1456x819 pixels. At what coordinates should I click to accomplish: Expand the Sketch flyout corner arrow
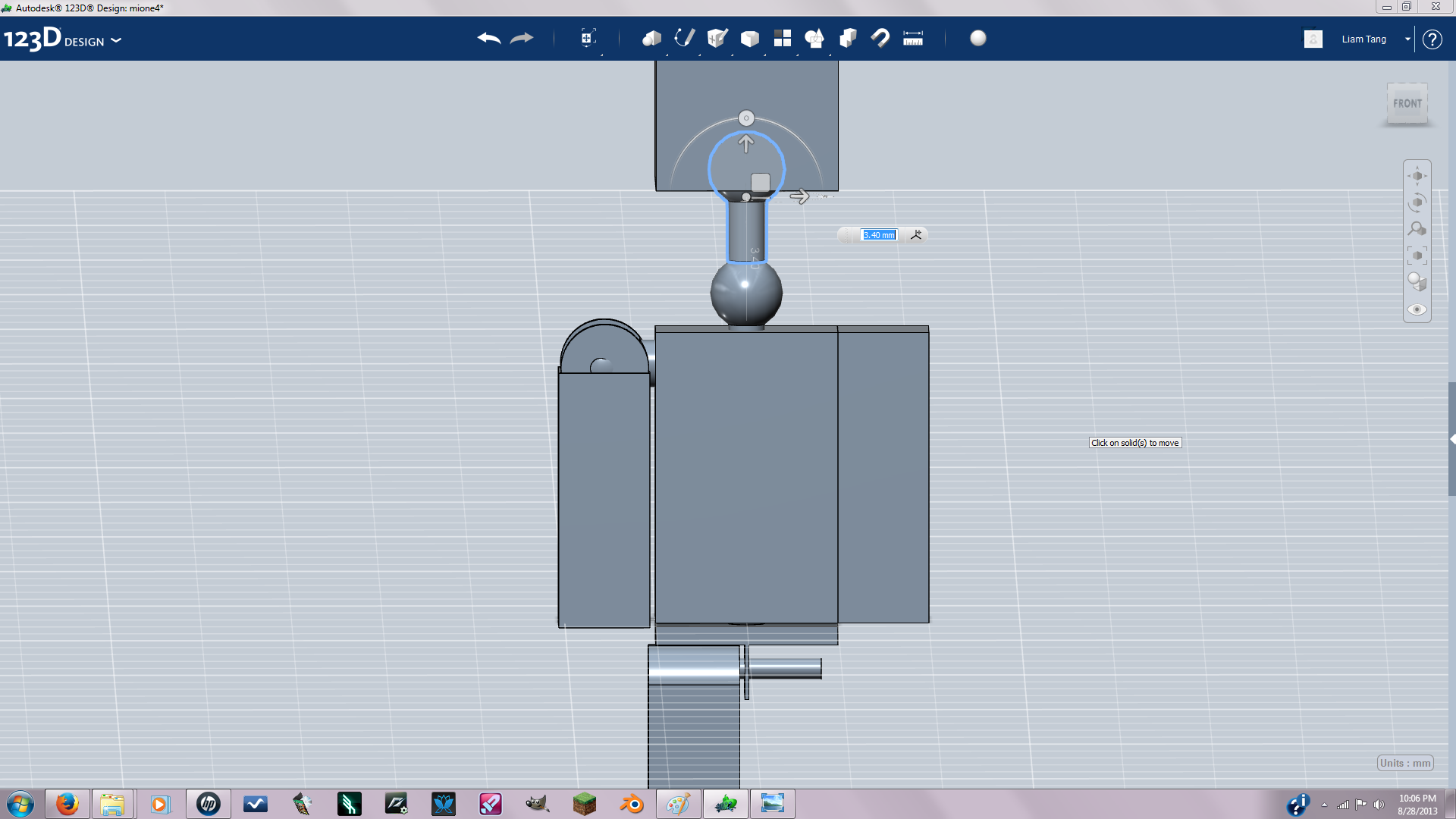699,55
